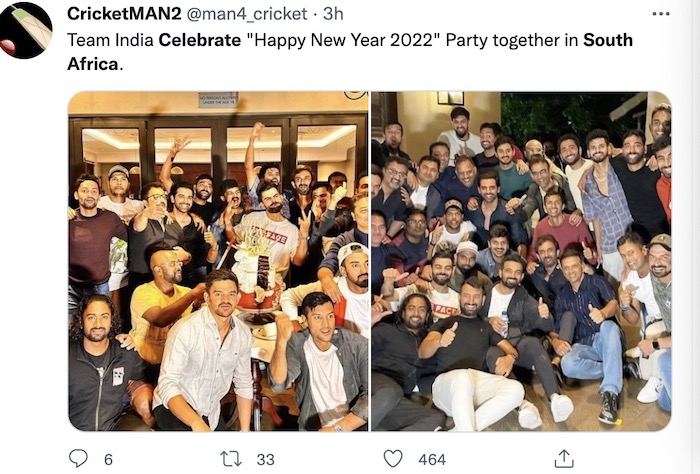
Task: Click the retweet count 33
Action: coord(265,458)
